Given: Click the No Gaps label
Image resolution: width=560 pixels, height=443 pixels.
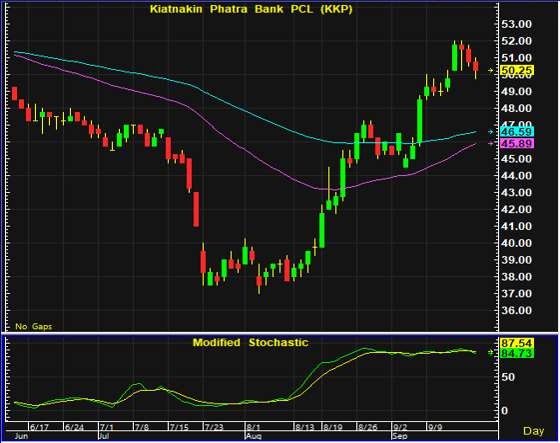Looking at the screenshot, I should tap(34, 327).
